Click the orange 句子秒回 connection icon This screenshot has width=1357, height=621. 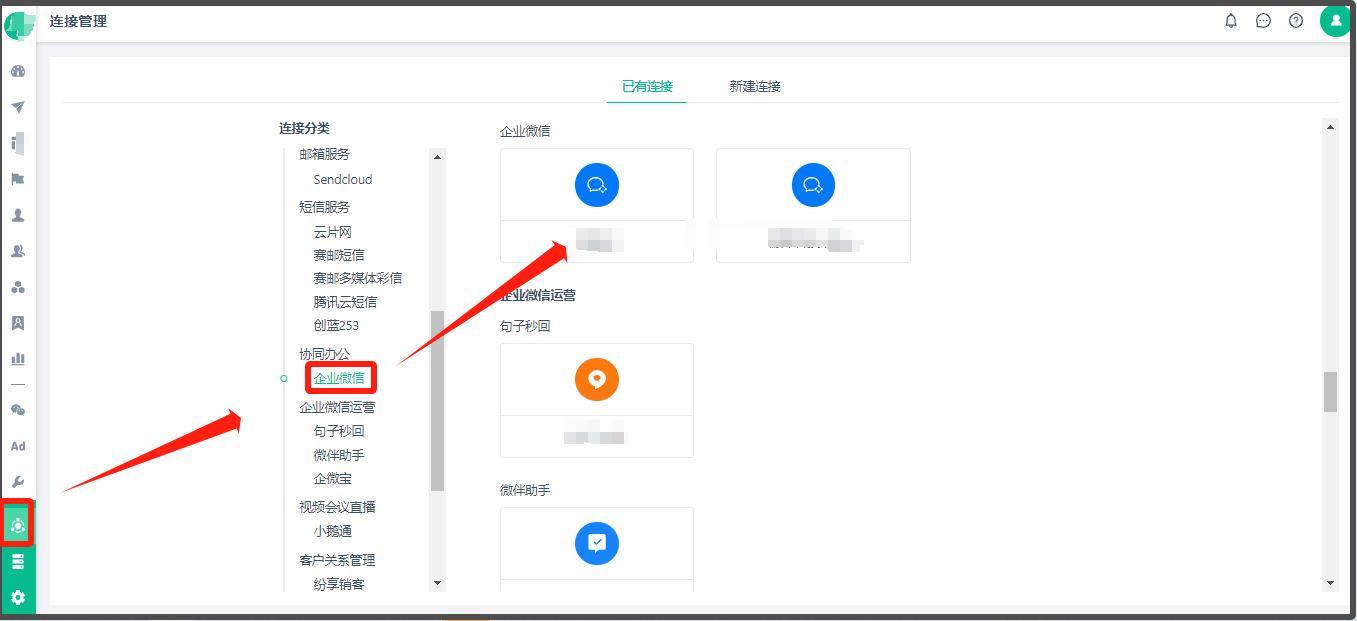coord(597,379)
